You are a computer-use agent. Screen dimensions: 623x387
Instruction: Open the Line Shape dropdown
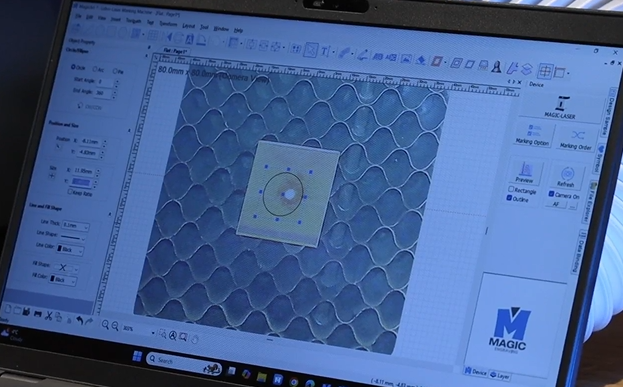[x=72, y=238]
